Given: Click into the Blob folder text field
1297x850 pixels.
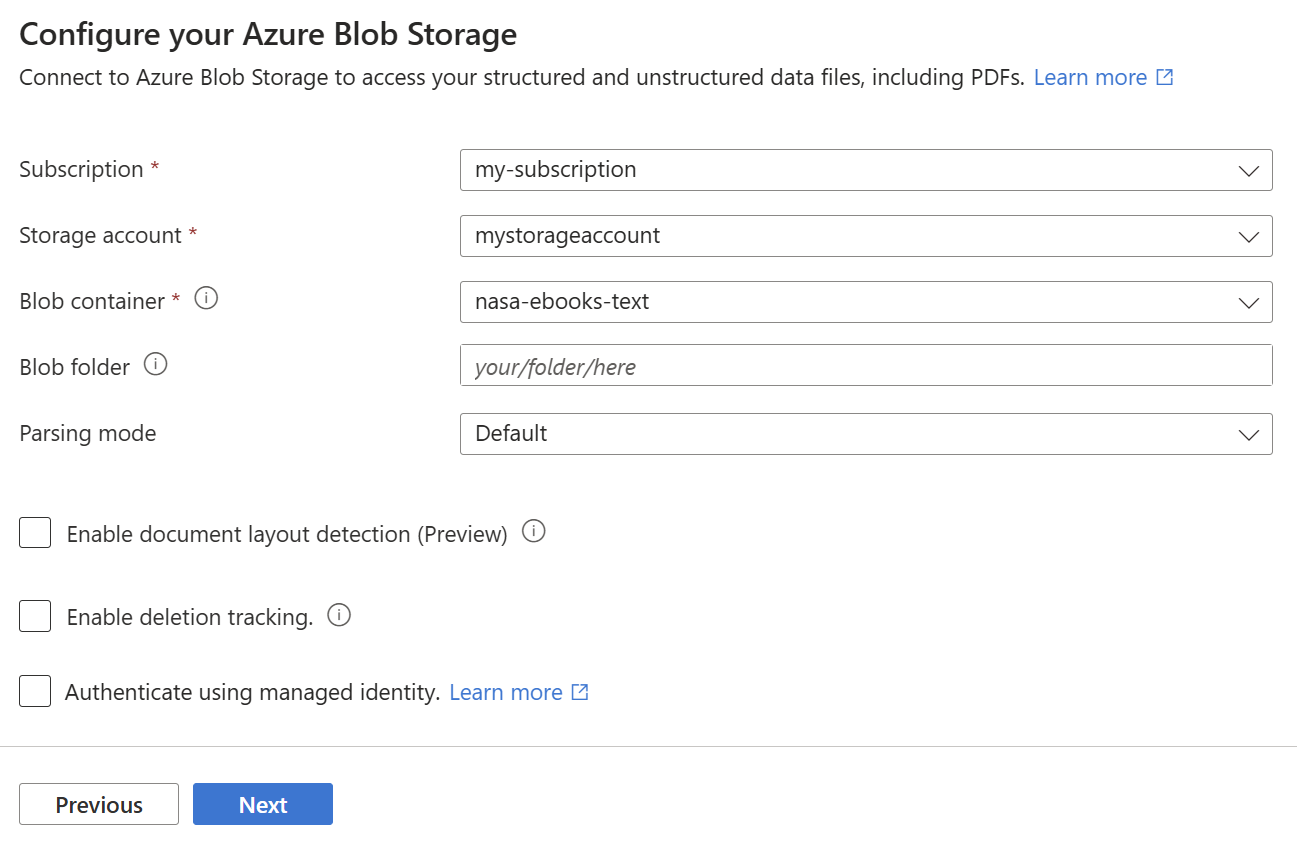Looking at the screenshot, I should 865,366.
